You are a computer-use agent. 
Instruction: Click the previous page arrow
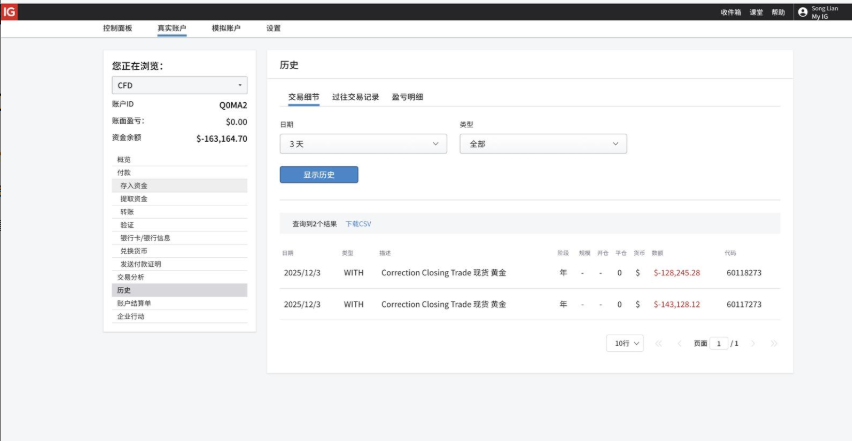tap(680, 343)
